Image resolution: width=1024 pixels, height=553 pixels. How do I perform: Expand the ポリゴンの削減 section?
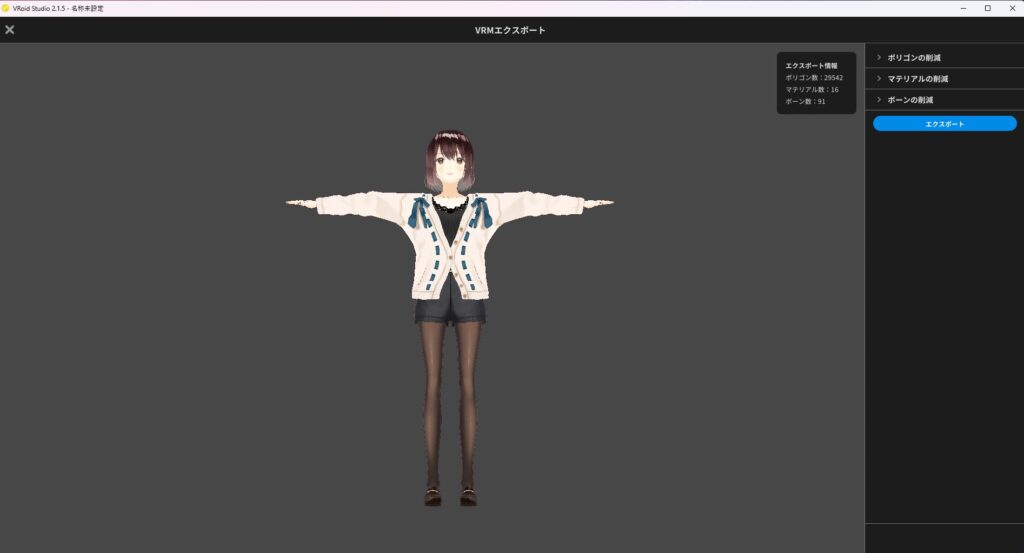(913, 58)
